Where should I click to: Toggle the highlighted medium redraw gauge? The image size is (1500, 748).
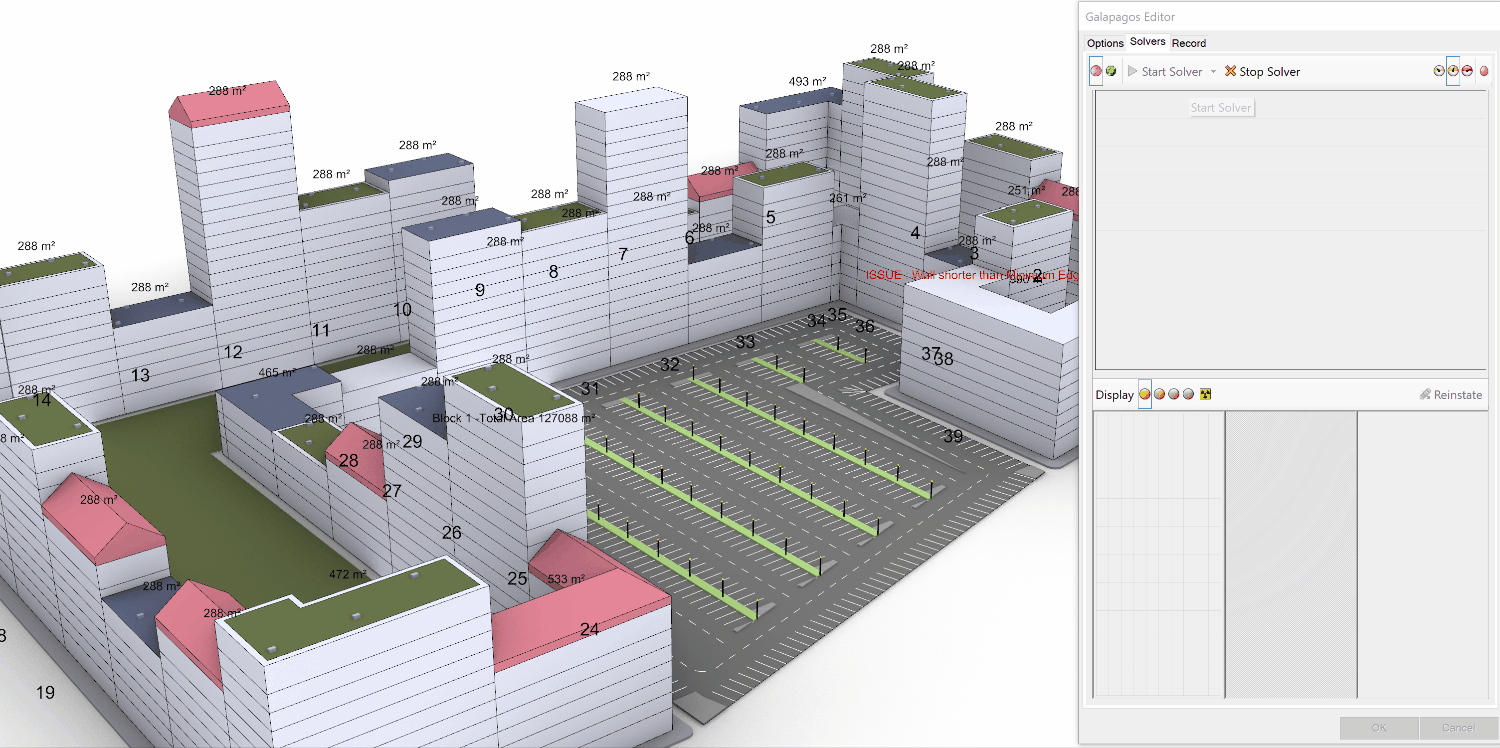tap(1453, 71)
